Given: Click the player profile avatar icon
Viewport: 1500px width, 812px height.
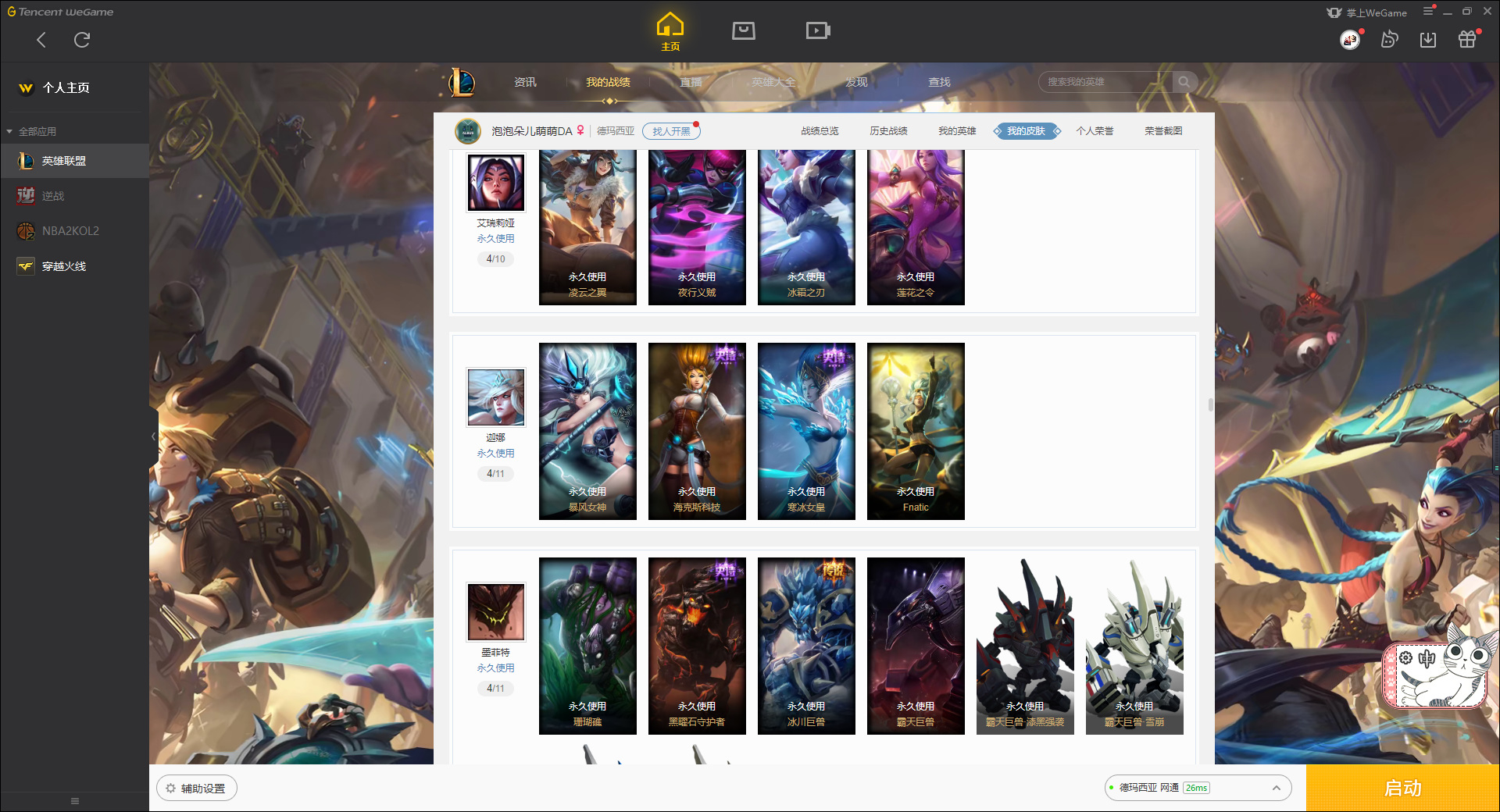Looking at the screenshot, I should point(468,131).
